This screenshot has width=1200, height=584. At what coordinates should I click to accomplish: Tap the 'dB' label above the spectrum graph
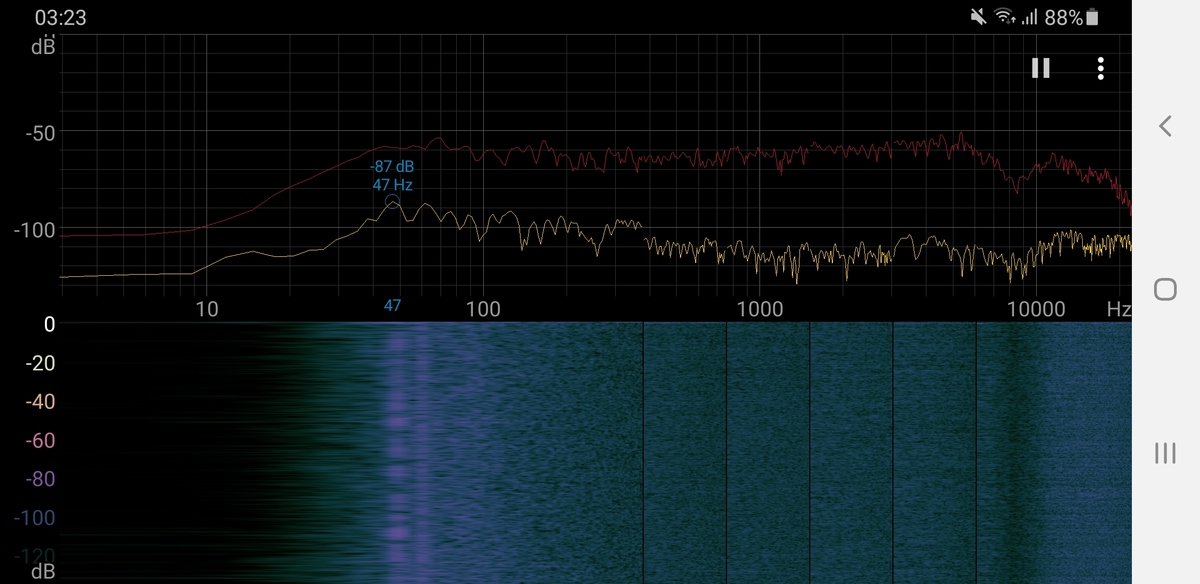(x=43, y=46)
